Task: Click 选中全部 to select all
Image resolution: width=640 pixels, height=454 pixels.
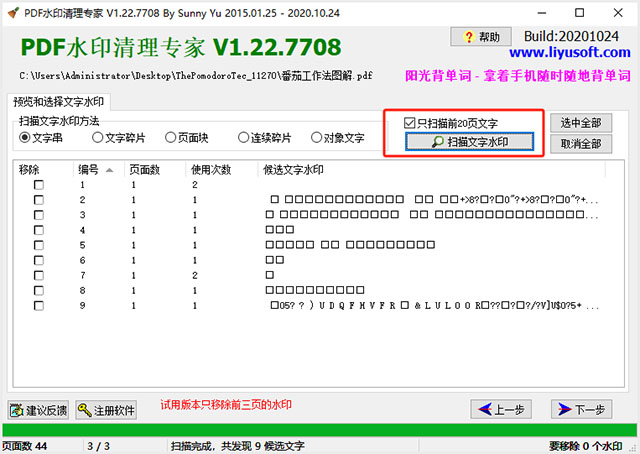Action: (x=581, y=122)
